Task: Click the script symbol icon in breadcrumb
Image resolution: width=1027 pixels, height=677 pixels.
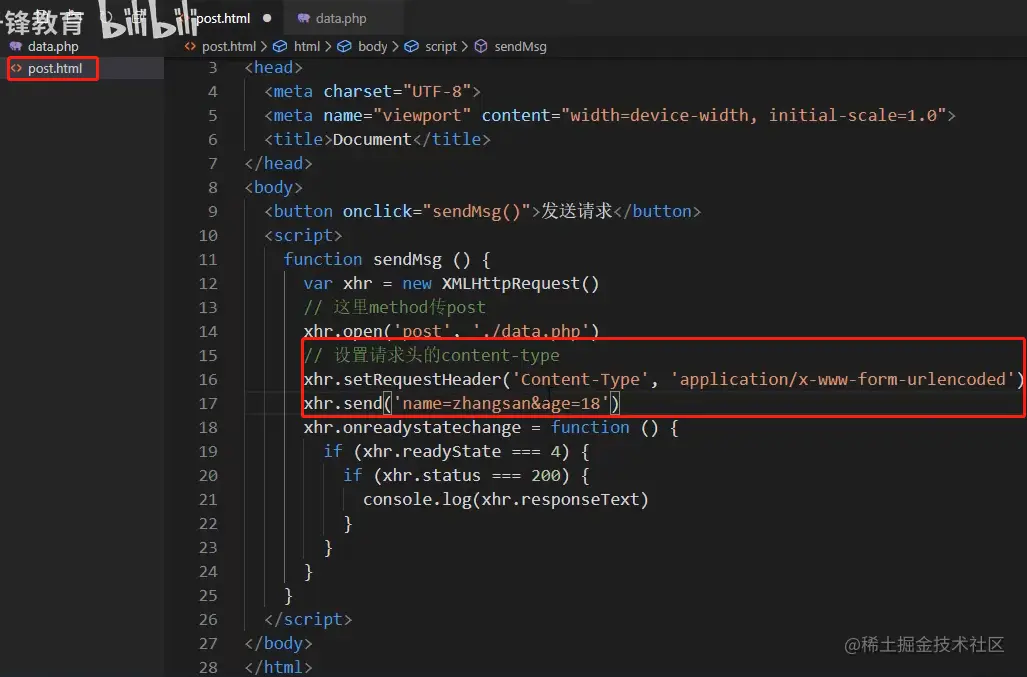Action: [x=411, y=46]
